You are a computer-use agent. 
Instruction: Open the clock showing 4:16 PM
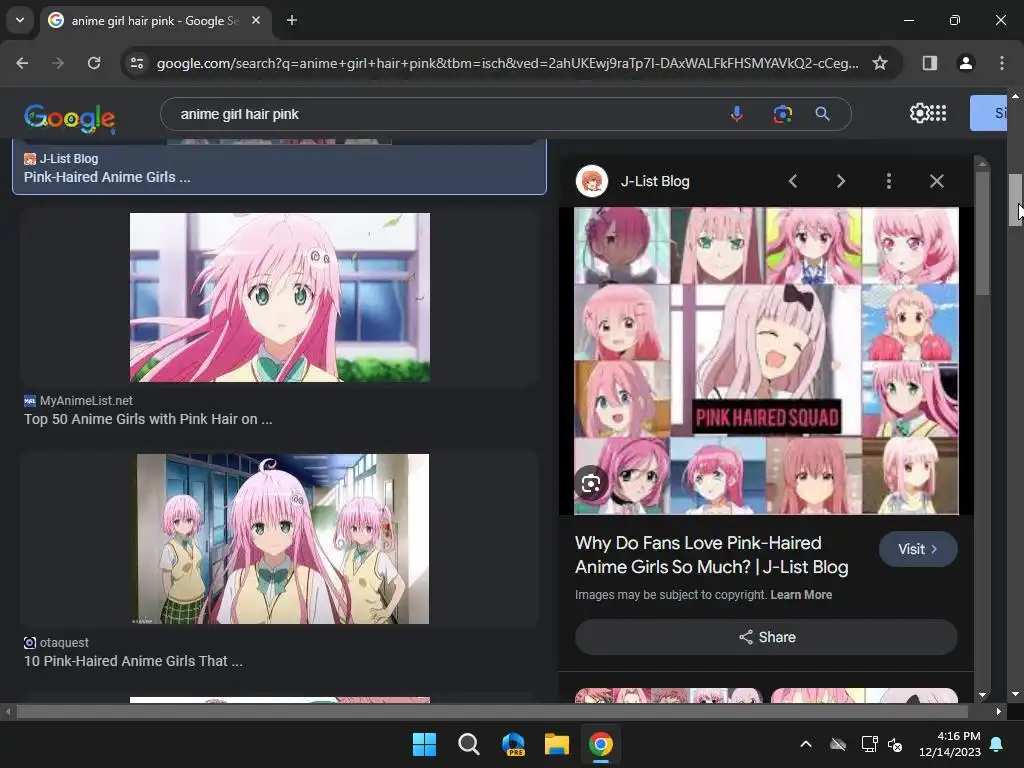pyautogui.click(x=950, y=744)
